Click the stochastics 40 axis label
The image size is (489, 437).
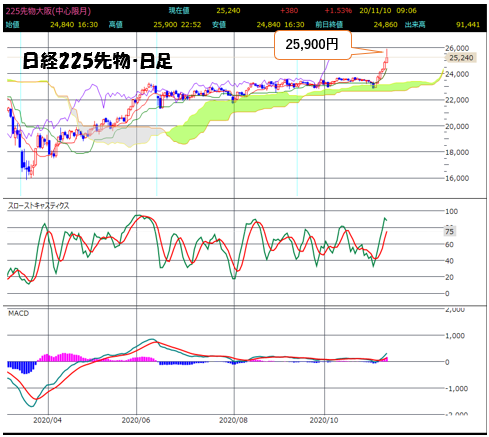pyautogui.click(x=449, y=261)
